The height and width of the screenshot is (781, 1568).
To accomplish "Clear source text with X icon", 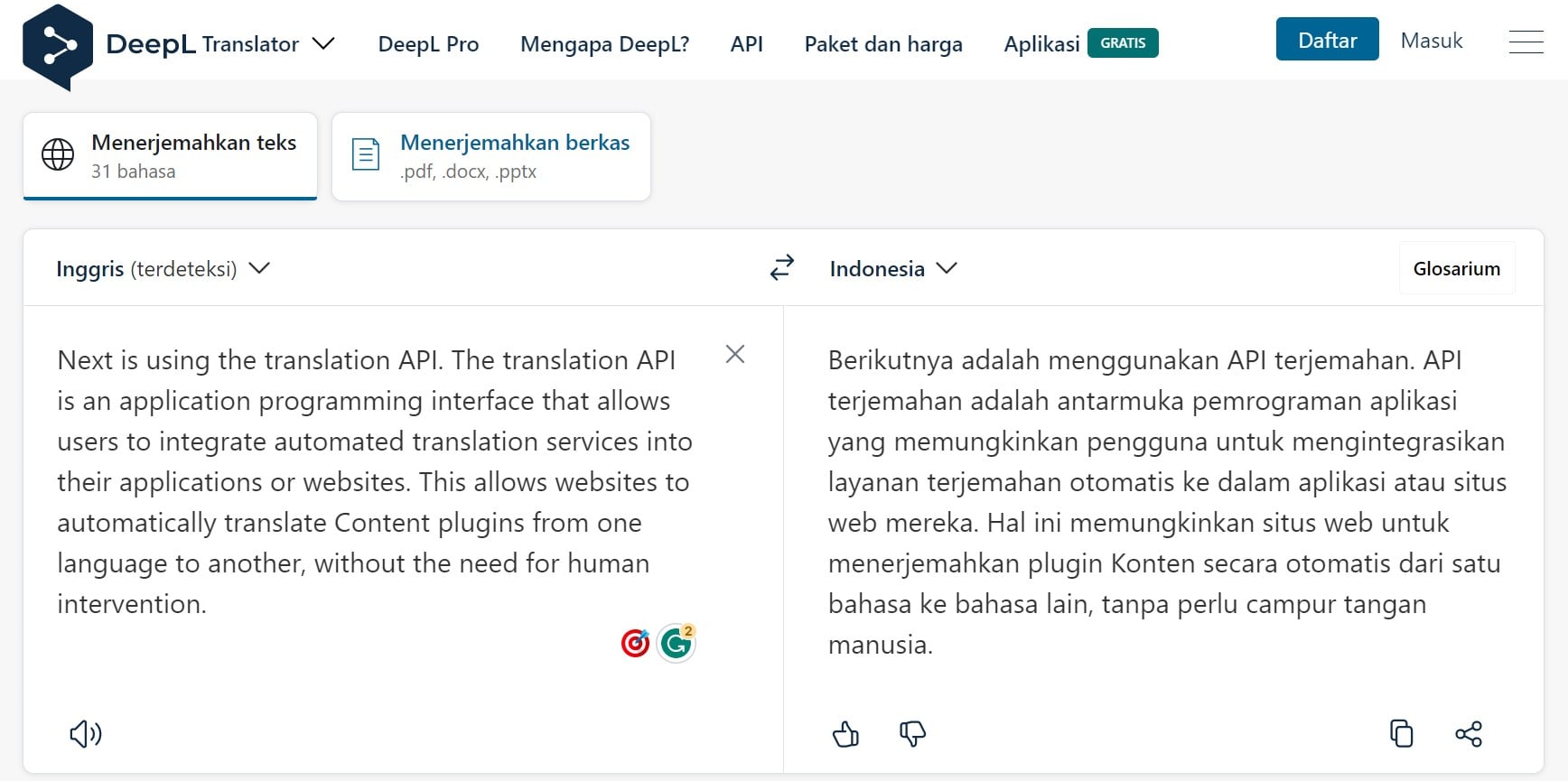I will pyautogui.click(x=735, y=354).
